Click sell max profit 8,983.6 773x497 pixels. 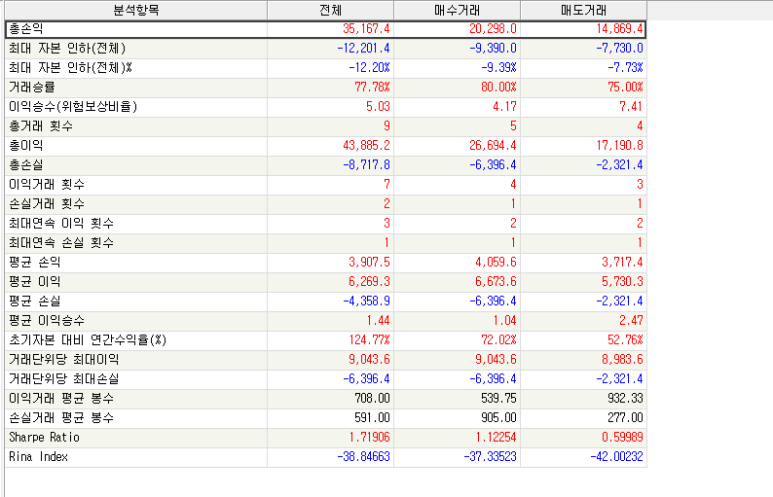point(623,359)
